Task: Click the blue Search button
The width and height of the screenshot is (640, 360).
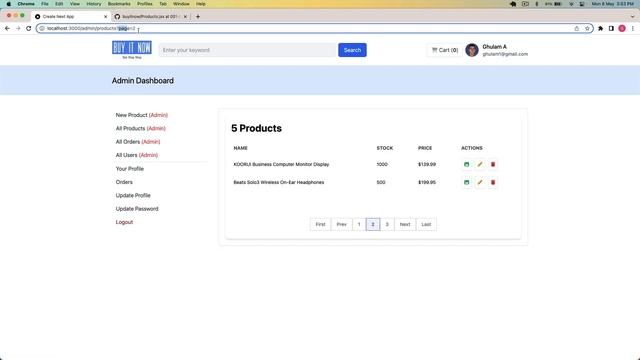Action: [x=352, y=50]
